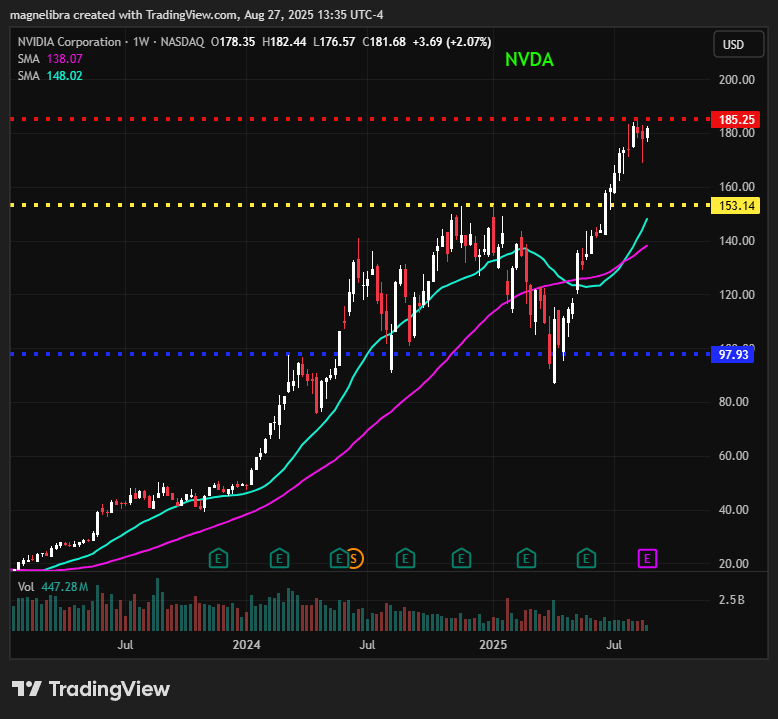Click the 80.00 price axis label
This screenshot has height=719, width=778.
pyautogui.click(x=733, y=402)
